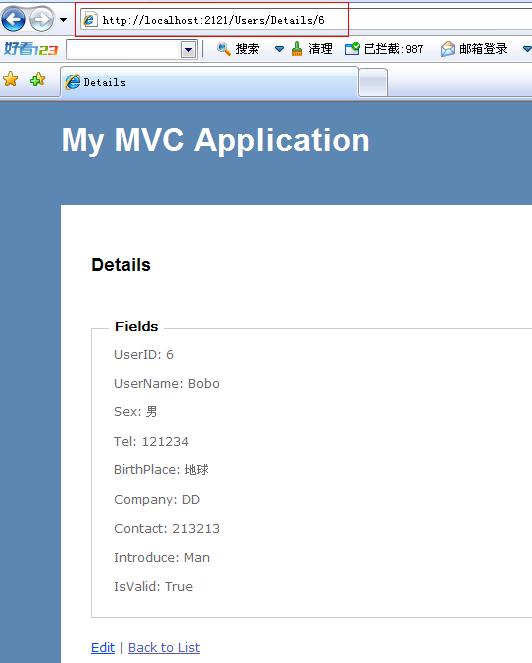Open the recent pages history dropdown arrow

coord(63,19)
